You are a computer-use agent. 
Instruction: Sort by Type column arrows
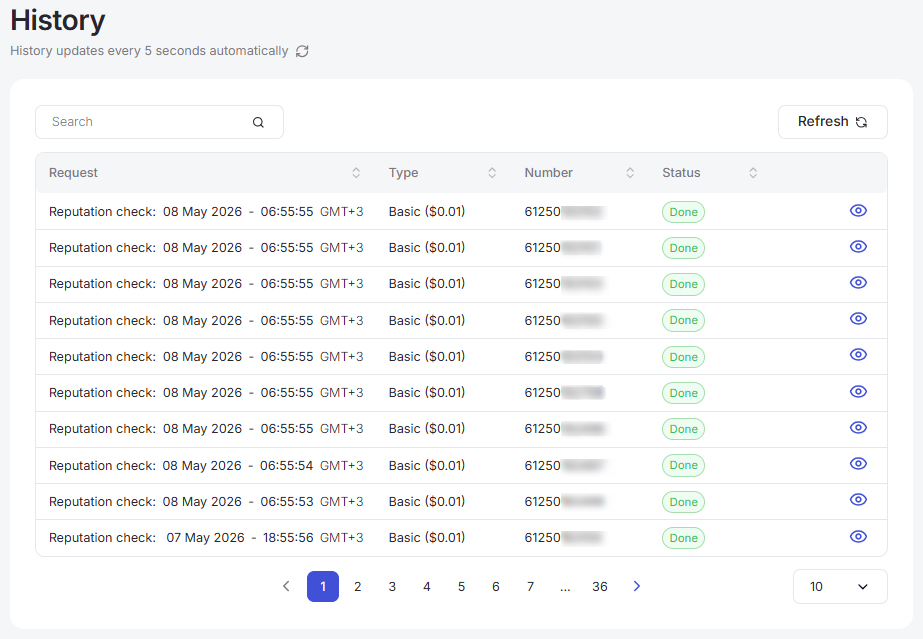(492, 173)
